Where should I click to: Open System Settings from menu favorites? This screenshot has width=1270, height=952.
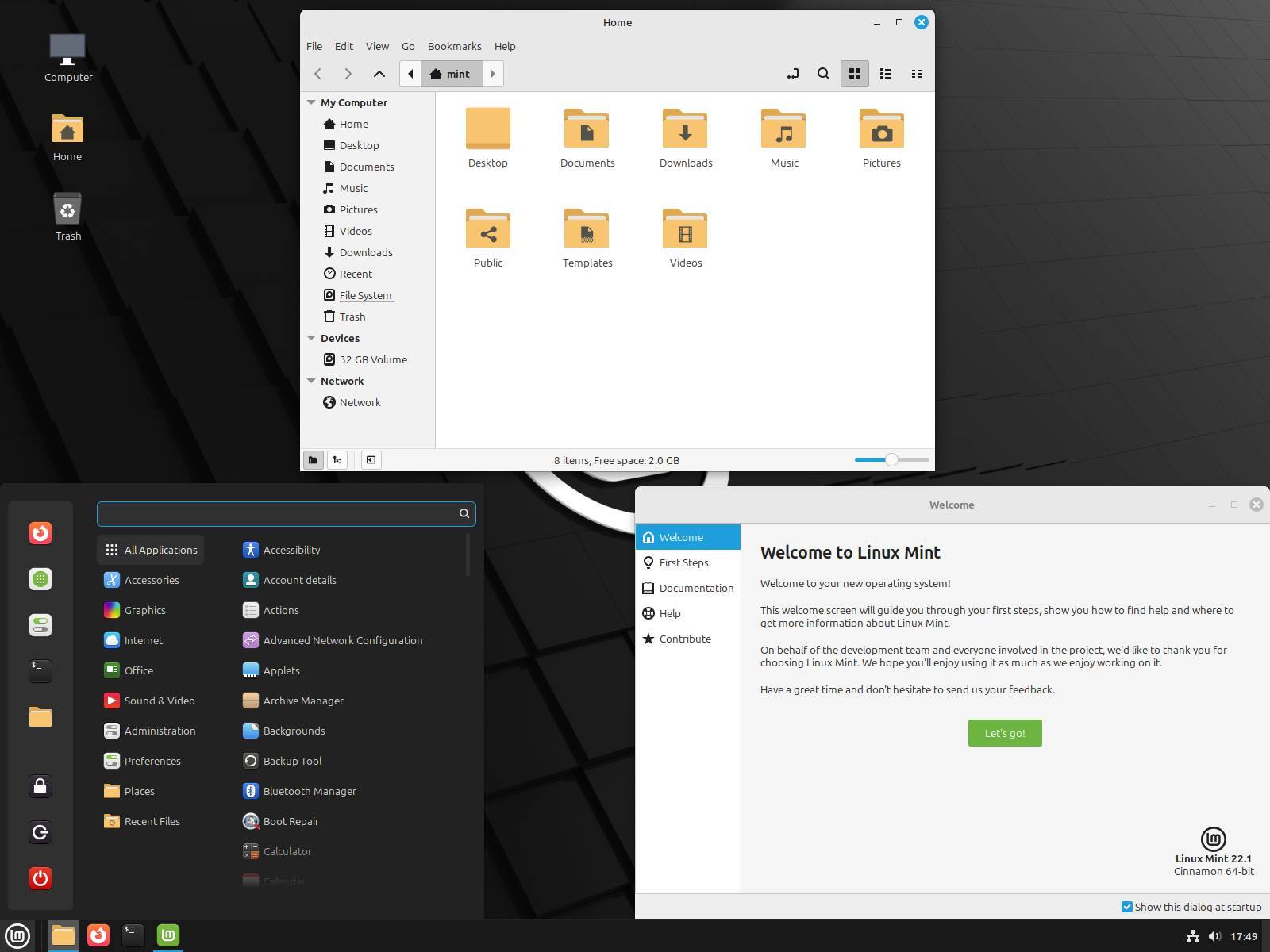click(x=40, y=625)
